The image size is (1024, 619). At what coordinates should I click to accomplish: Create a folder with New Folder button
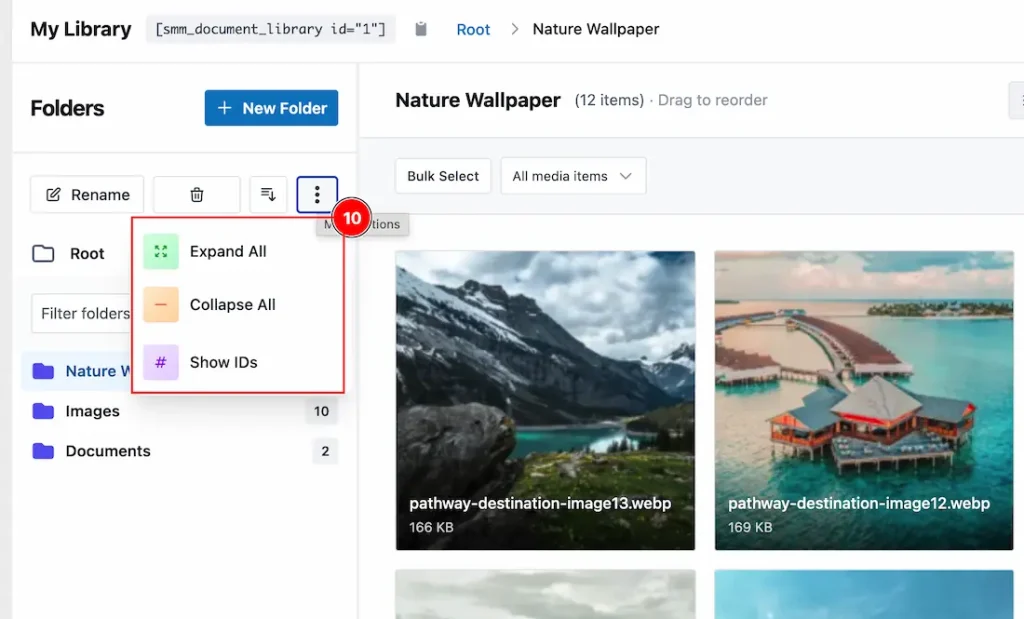pyautogui.click(x=271, y=108)
